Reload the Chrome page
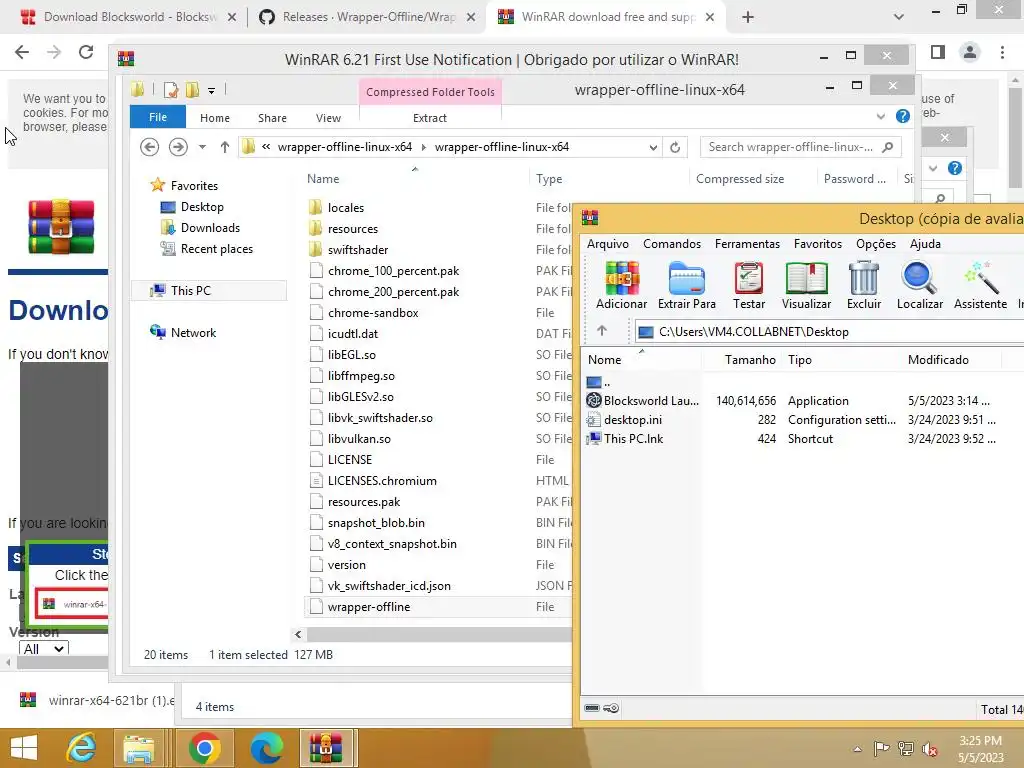 click(x=86, y=52)
